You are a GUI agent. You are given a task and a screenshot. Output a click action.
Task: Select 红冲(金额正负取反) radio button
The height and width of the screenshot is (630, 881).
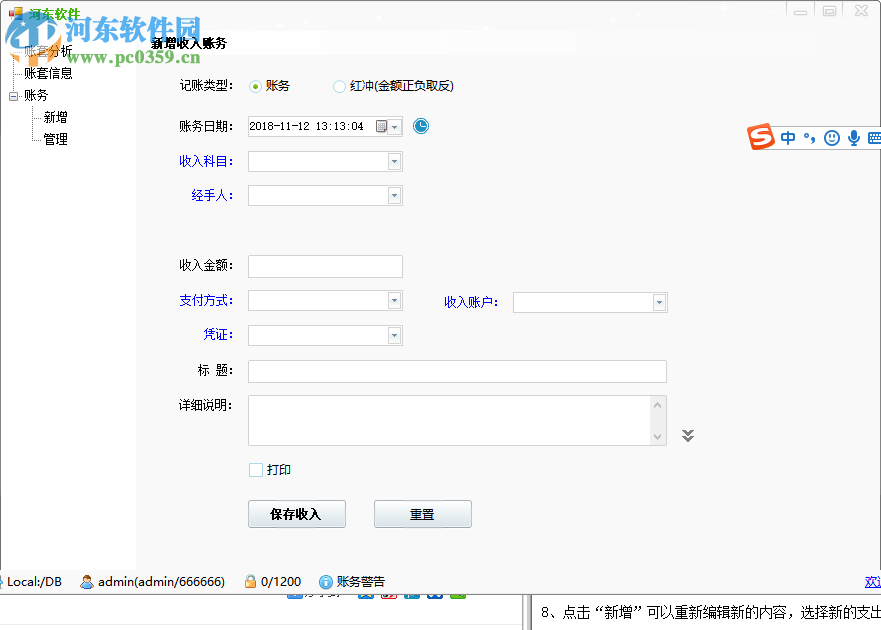click(x=339, y=87)
